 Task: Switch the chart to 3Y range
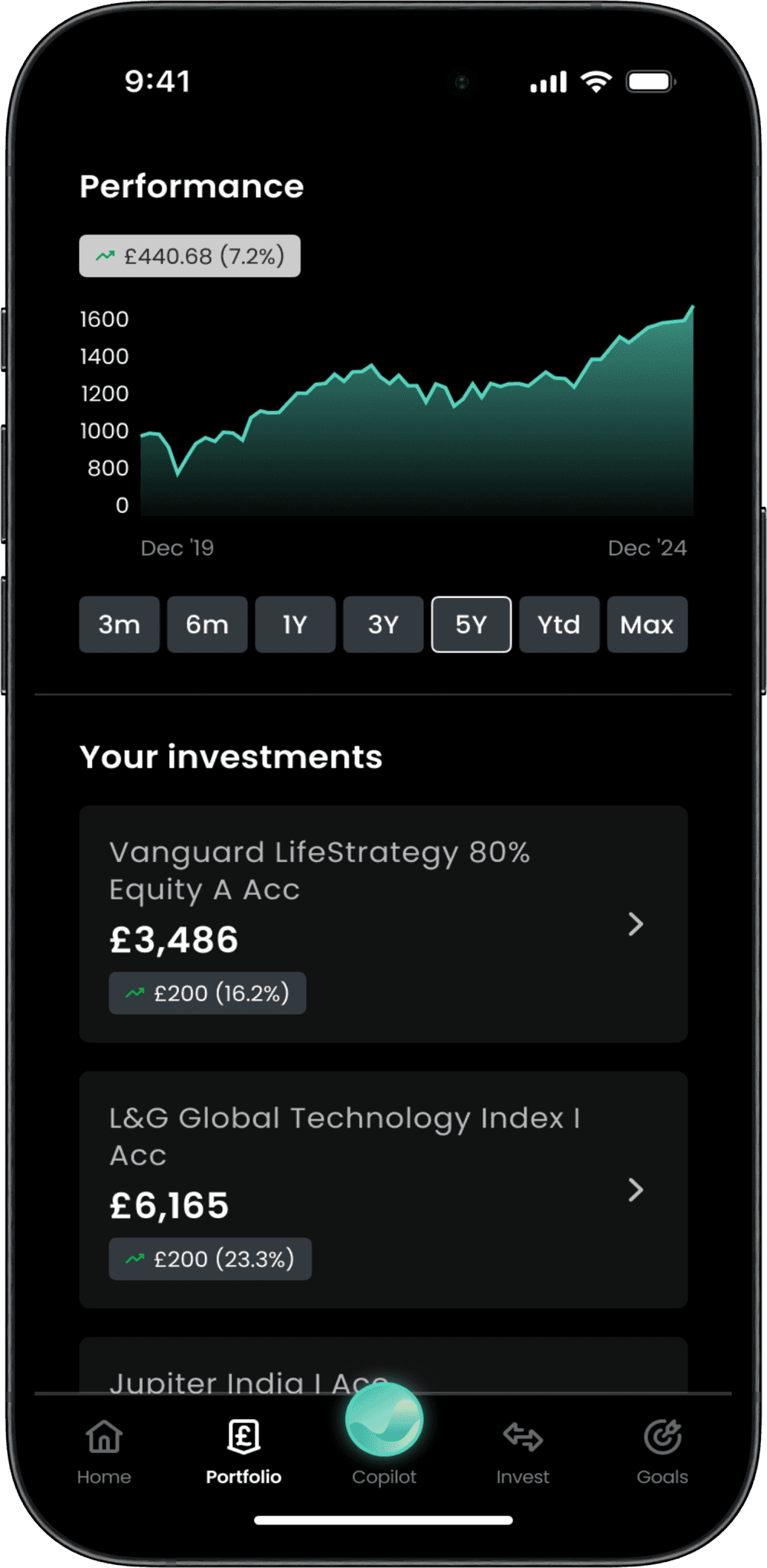[x=383, y=625]
